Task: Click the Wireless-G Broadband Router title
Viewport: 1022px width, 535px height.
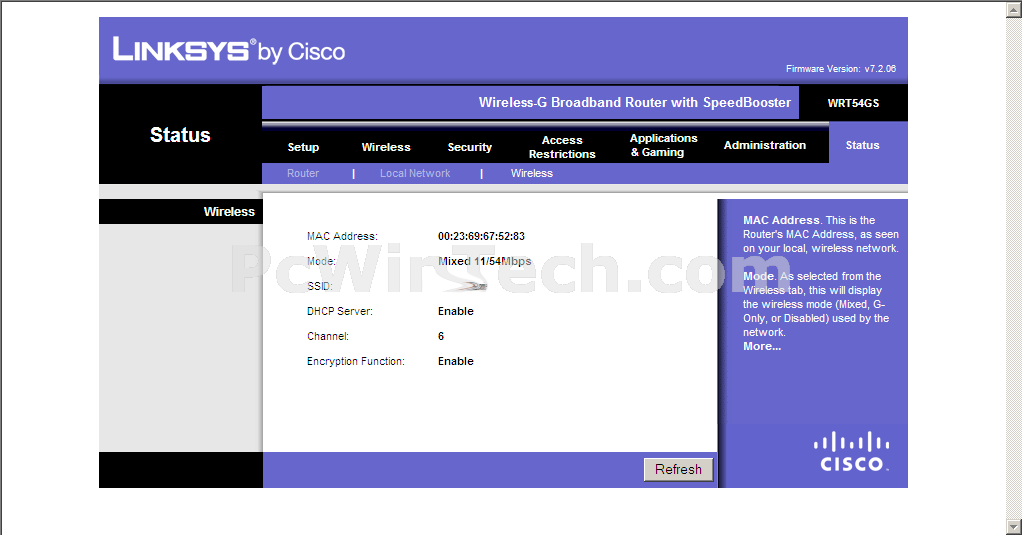Action: 634,102
